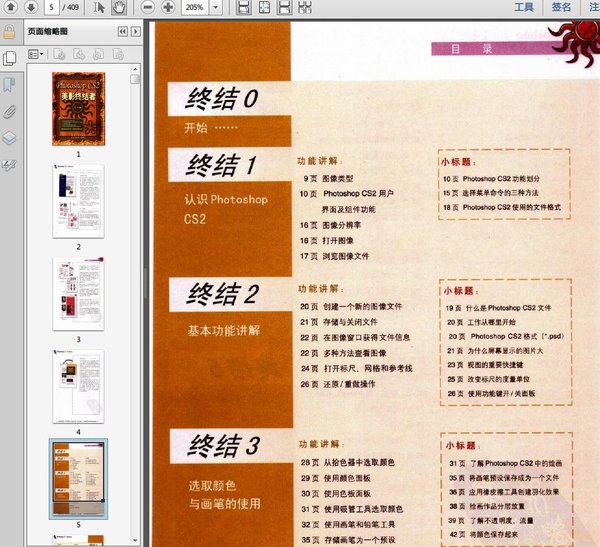Click the 目 录 heading banner
This screenshot has height=547, width=600.
pos(494,49)
